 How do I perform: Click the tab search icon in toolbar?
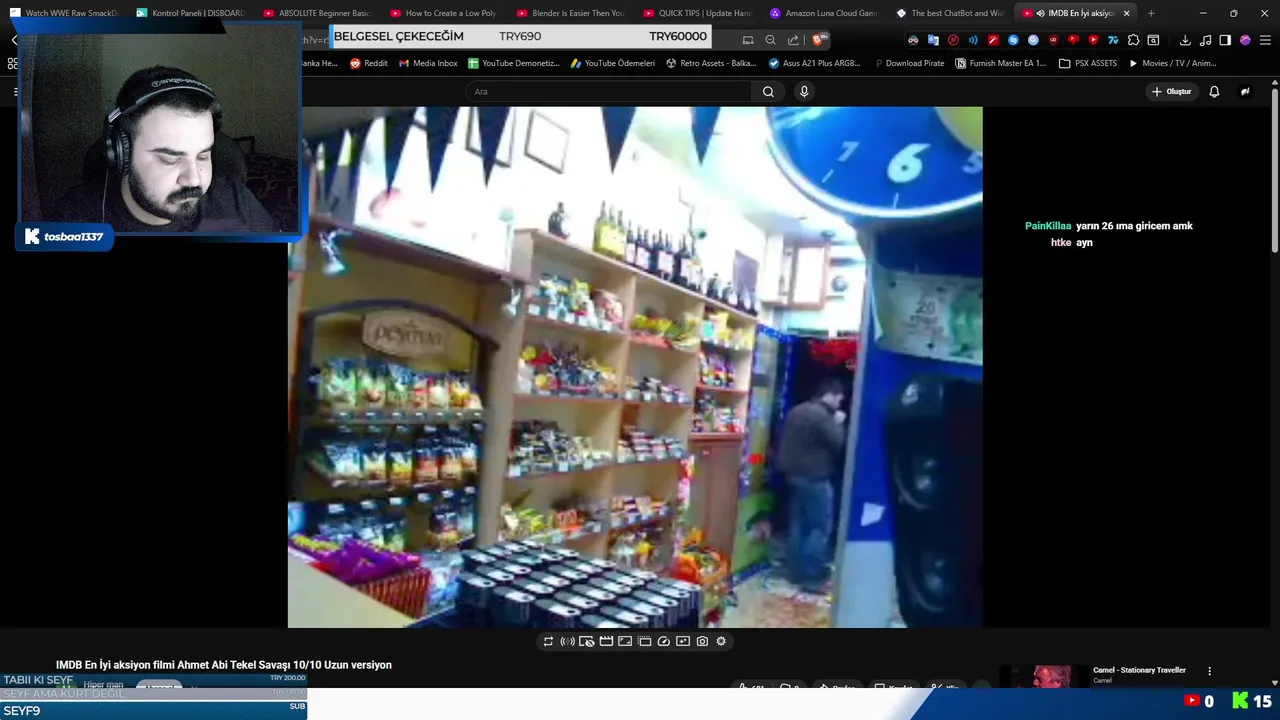pos(1153,40)
